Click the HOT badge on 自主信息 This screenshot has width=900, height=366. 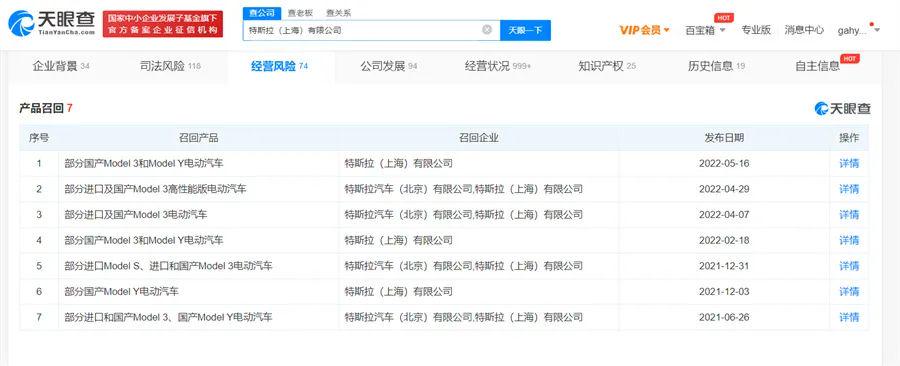coord(849,58)
